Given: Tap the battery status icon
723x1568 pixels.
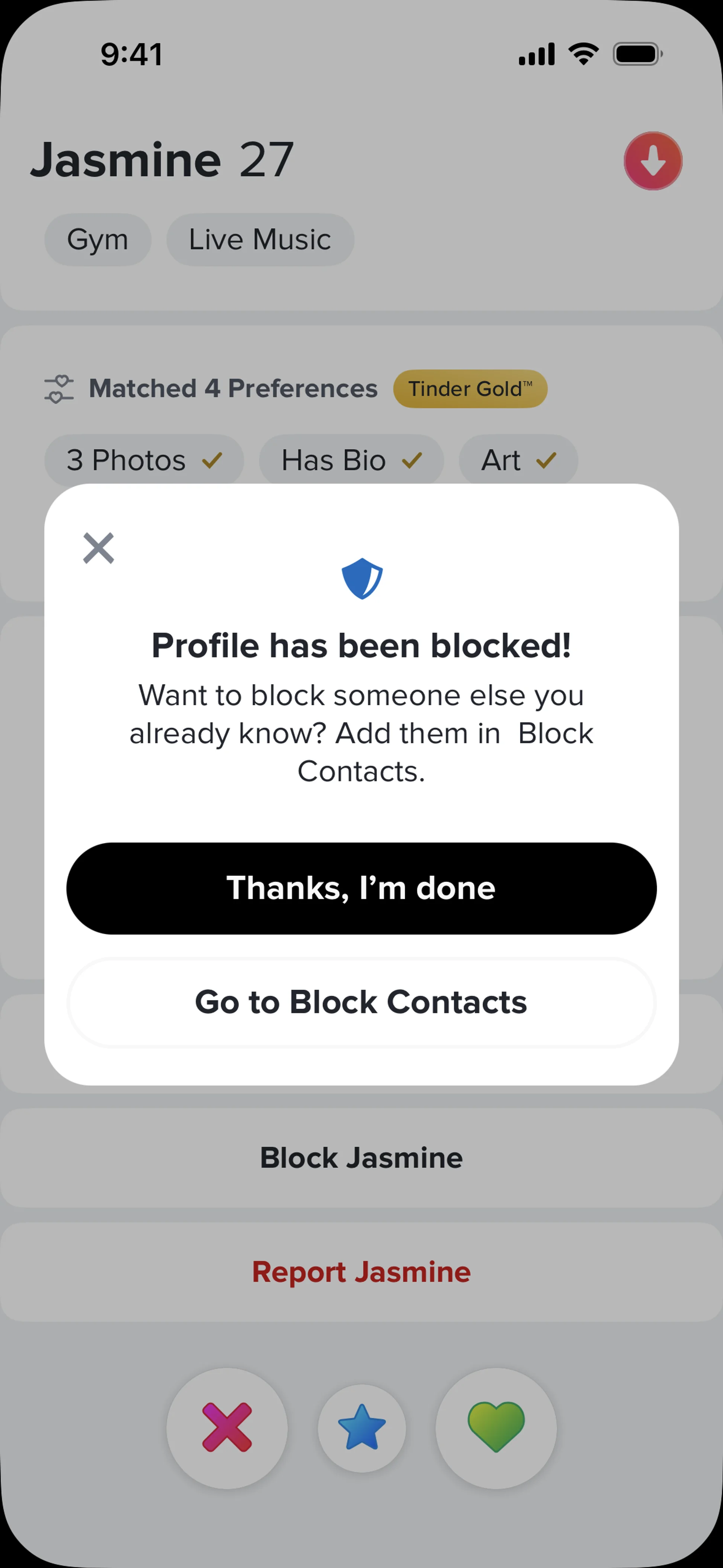Looking at the screenshot, I should point(637,54).
